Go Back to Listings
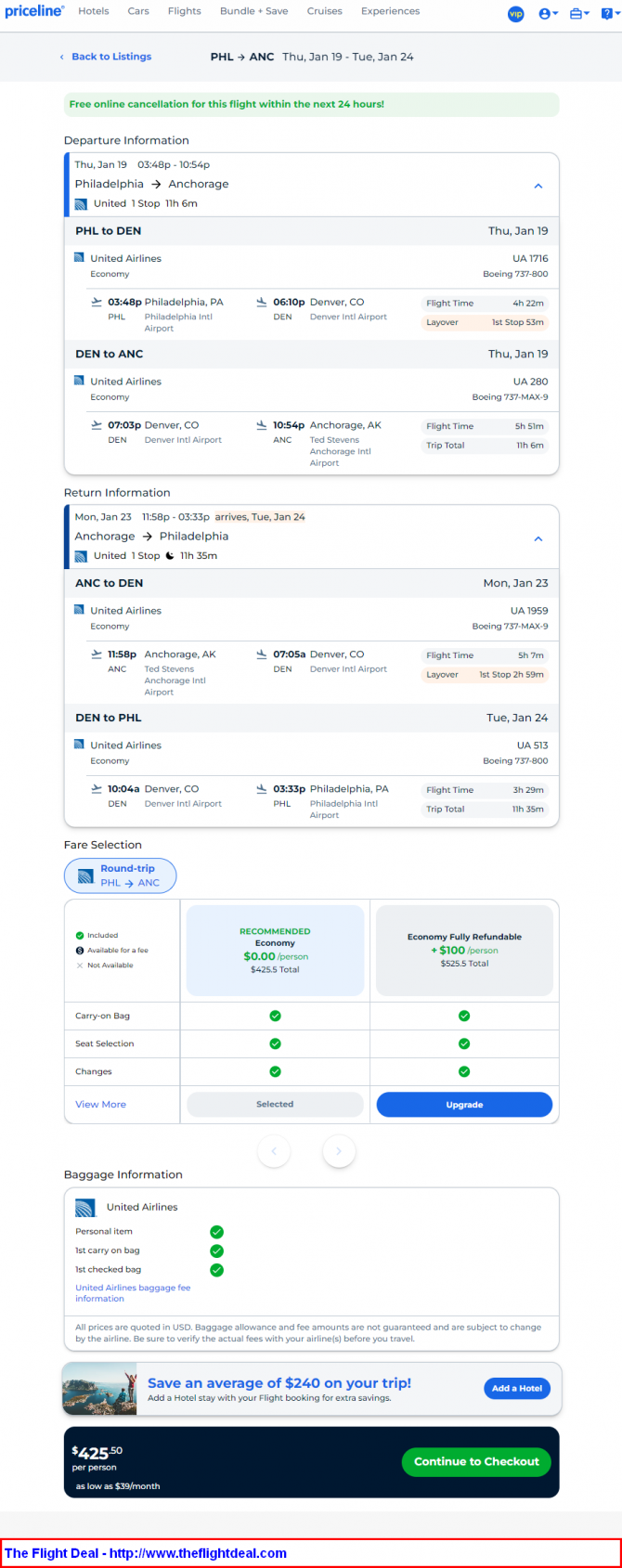The width and height of the screenshot is (622, 1568). click(106, 57)
